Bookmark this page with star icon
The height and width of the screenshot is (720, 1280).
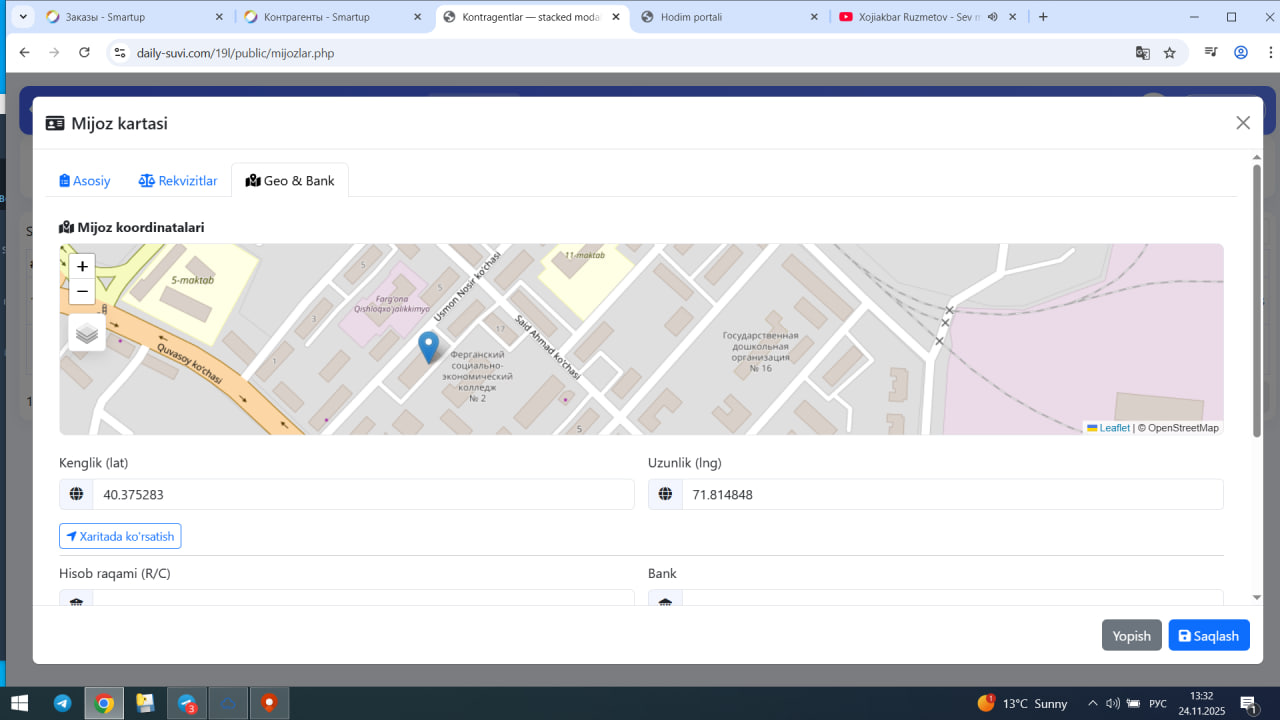1170,53
